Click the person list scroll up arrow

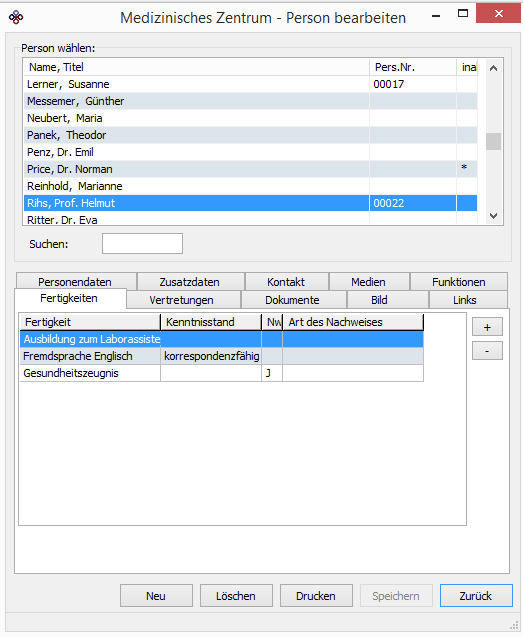493,68
